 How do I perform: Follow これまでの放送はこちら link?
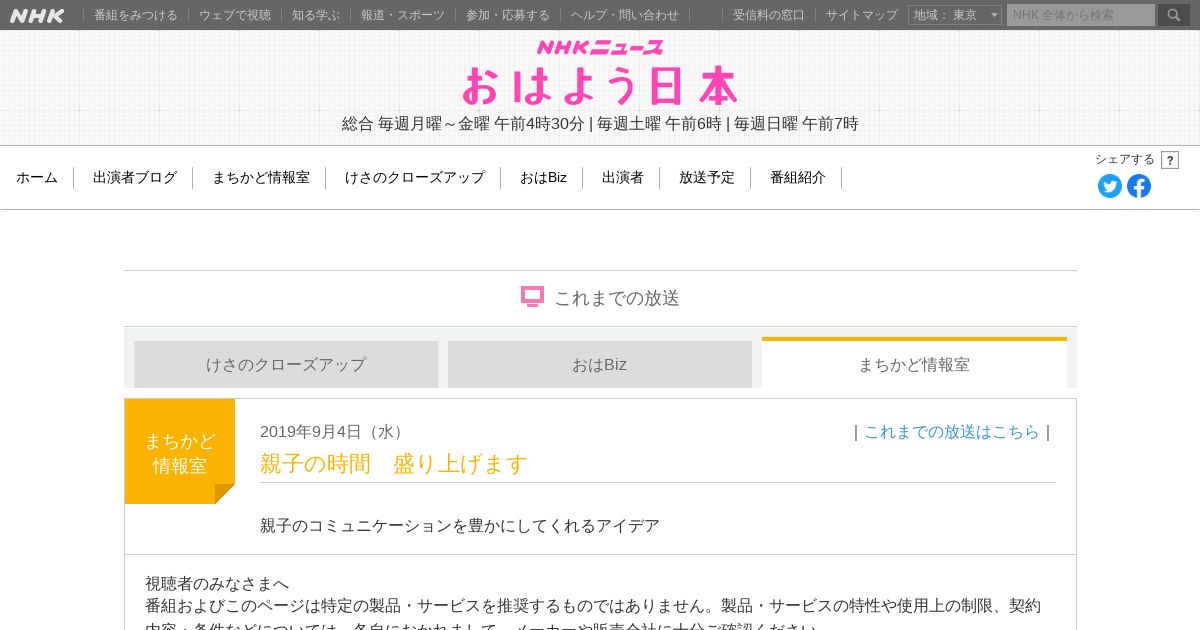(952, 432)
